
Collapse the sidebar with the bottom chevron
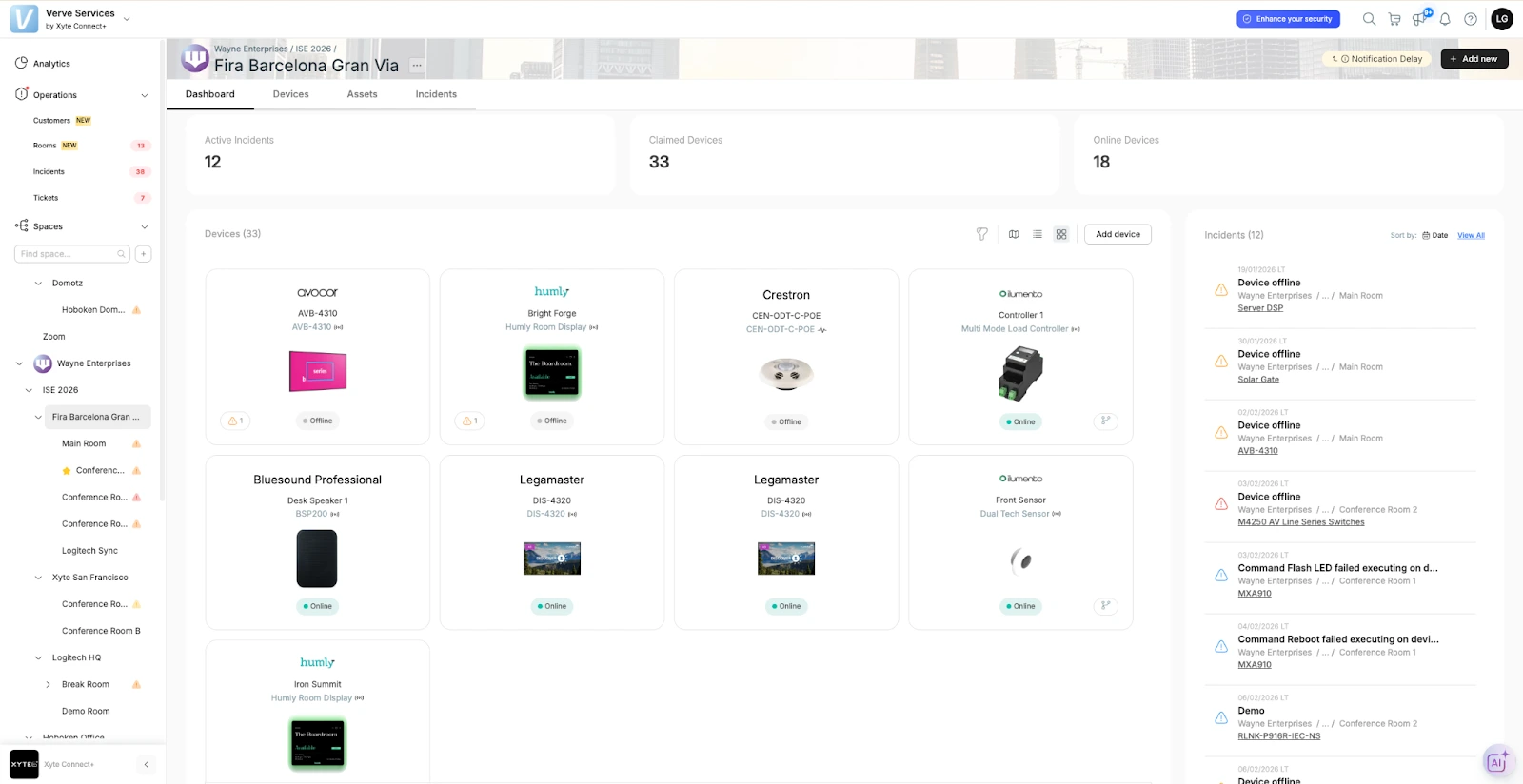coord(146,764)
